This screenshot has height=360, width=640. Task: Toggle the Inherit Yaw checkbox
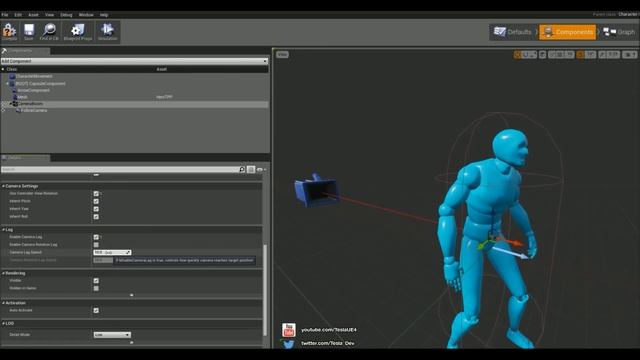point(96,209)
